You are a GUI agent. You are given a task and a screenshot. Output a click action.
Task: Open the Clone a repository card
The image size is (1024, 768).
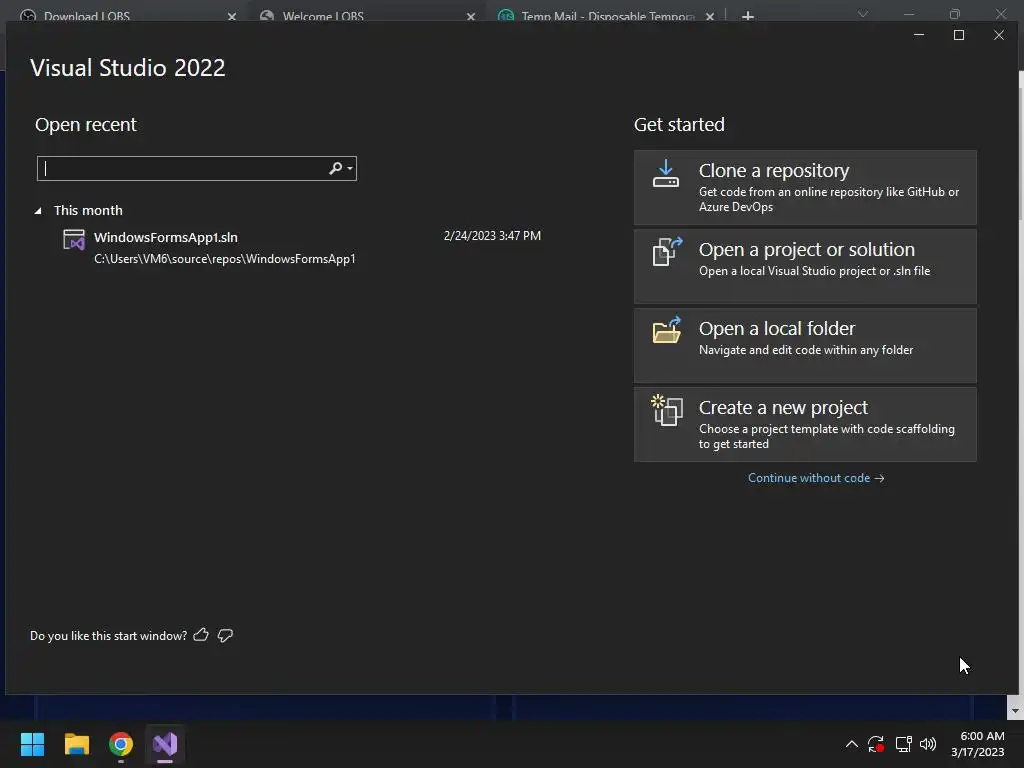[805, 187]
